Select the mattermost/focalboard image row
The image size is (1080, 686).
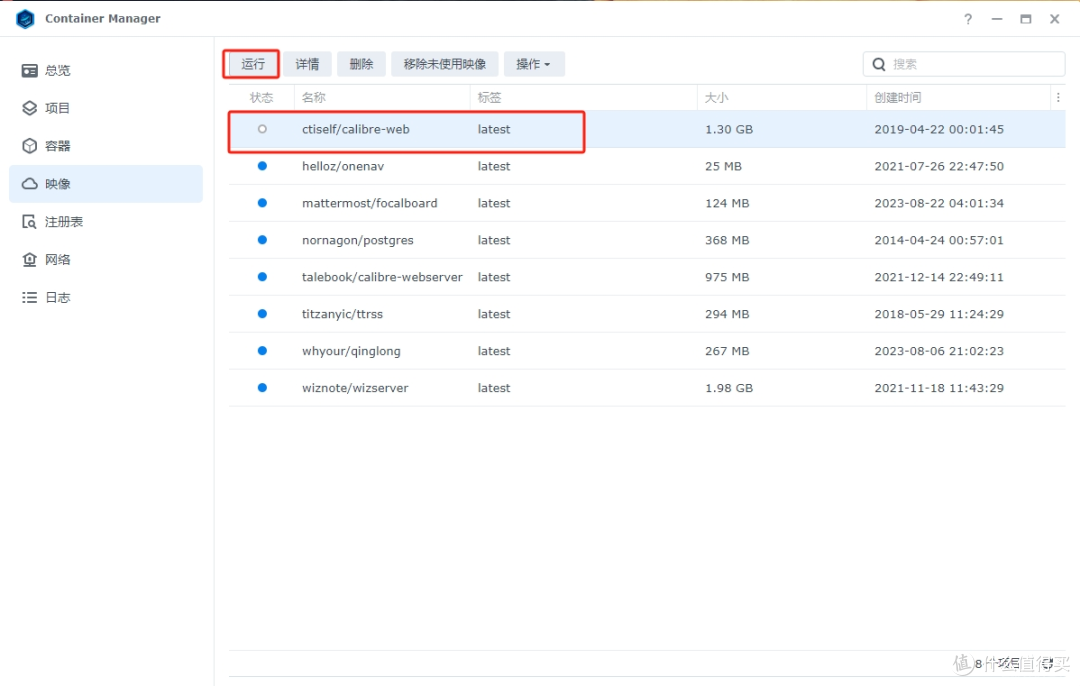(647, 203)
